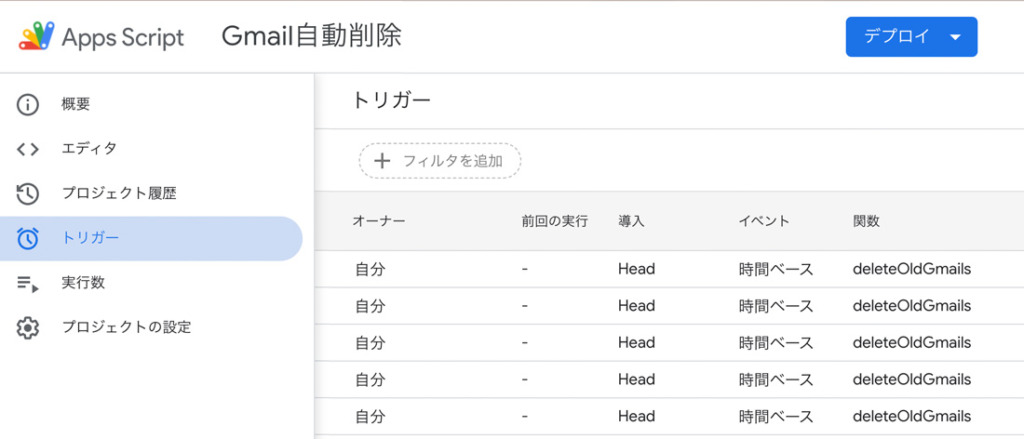Select the エディタ code brackets icon
This screenshot has width=1024, height=439.
click(x=27, y=149)
